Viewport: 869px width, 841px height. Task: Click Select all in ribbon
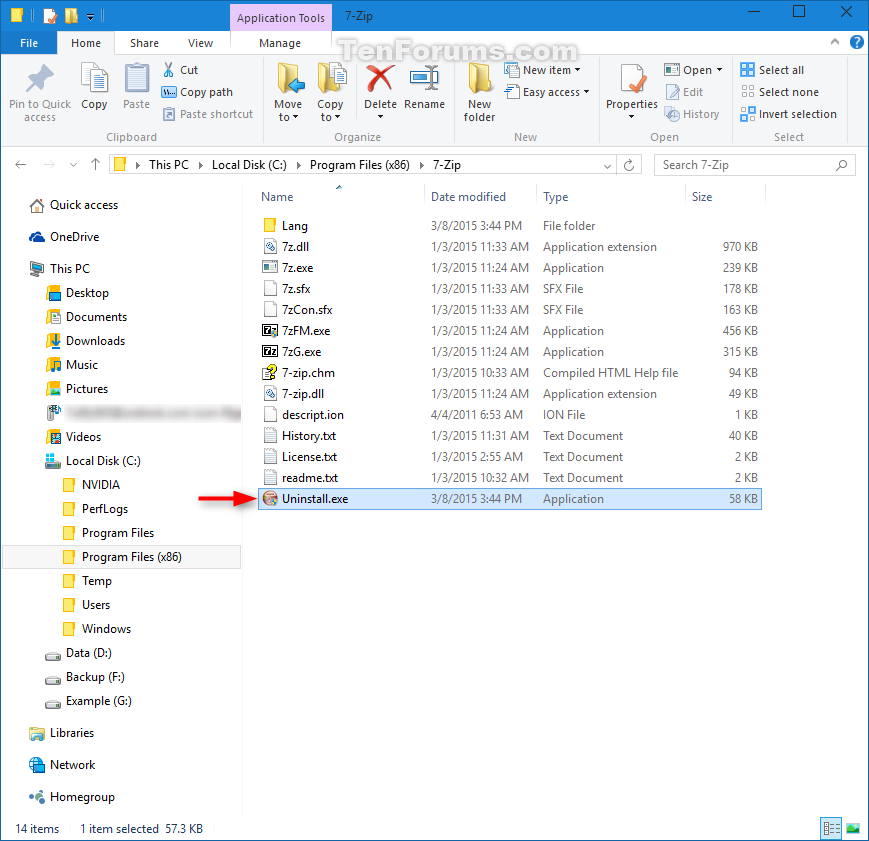tap(772, 70)
